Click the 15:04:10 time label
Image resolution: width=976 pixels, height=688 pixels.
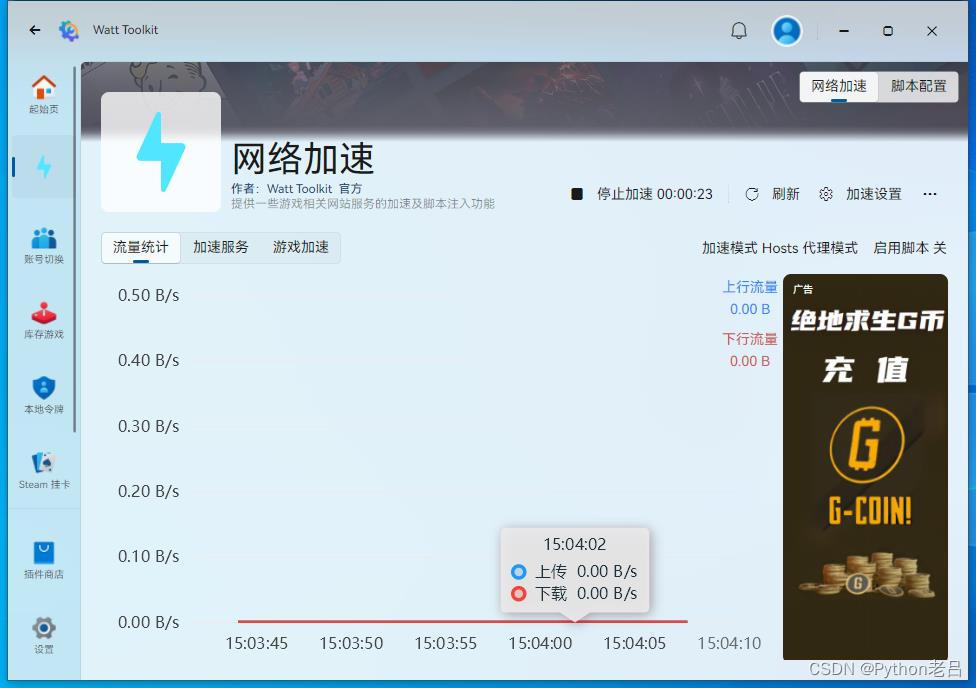click(x=729, y=643)
